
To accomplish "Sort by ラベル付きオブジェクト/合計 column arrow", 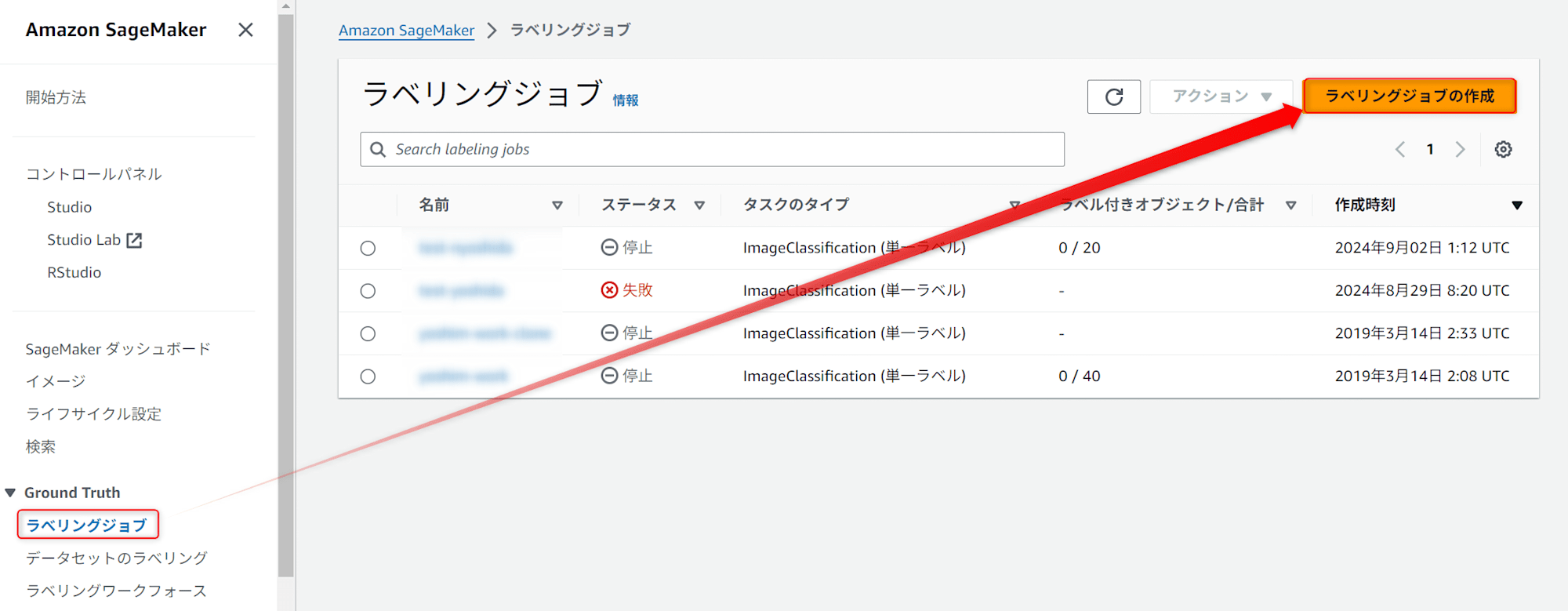I will (x=1290, y=205).
